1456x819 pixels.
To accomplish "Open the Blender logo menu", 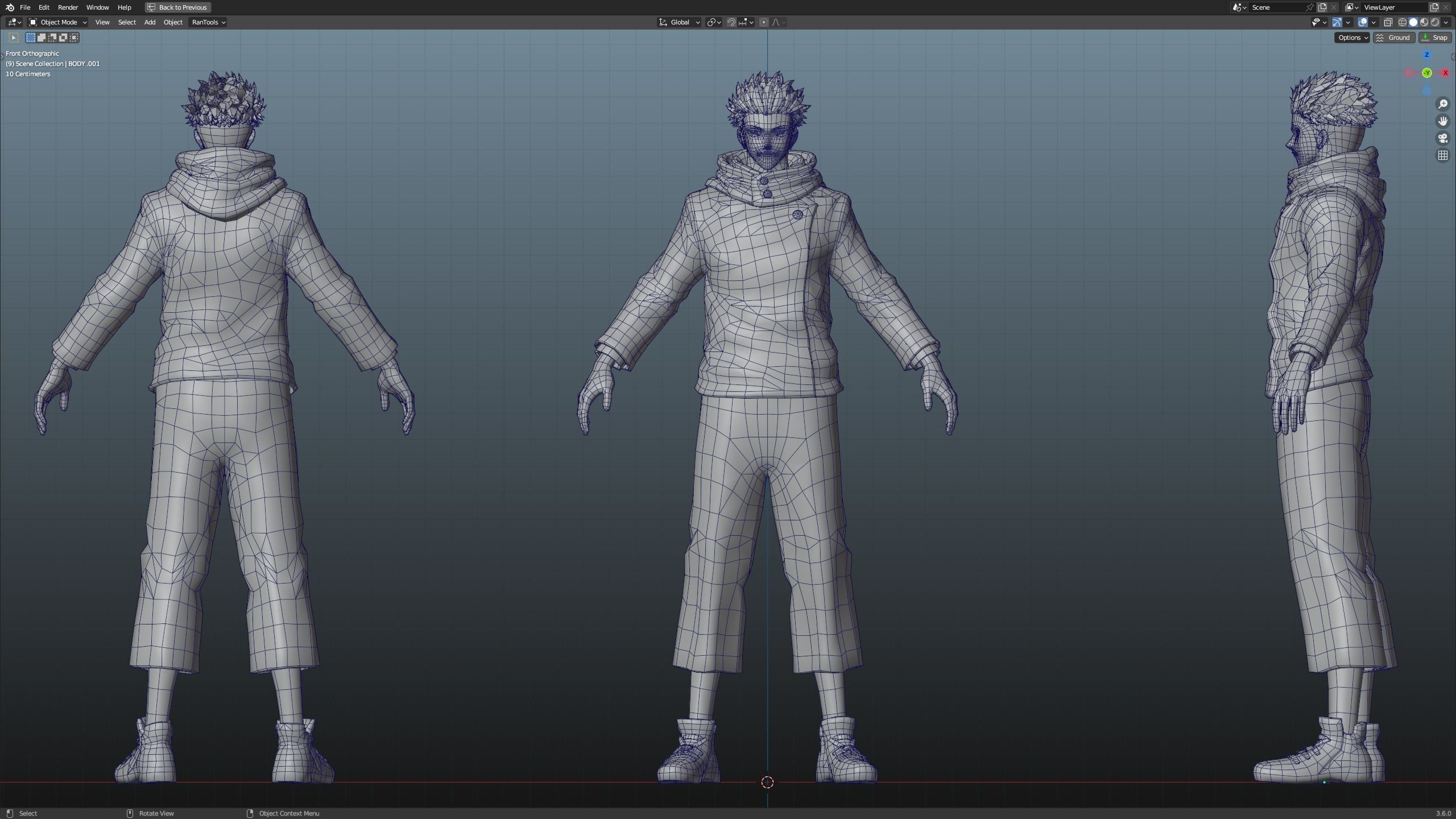I will coord(10,7).
